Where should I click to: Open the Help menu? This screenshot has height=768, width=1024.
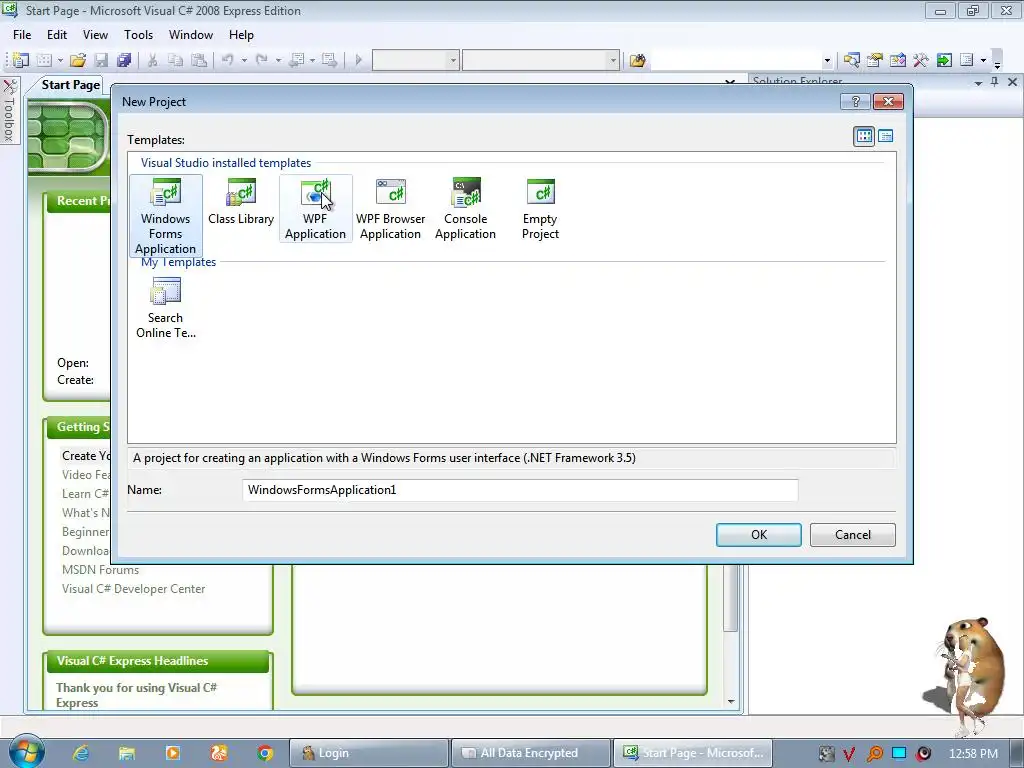(241, 35)
